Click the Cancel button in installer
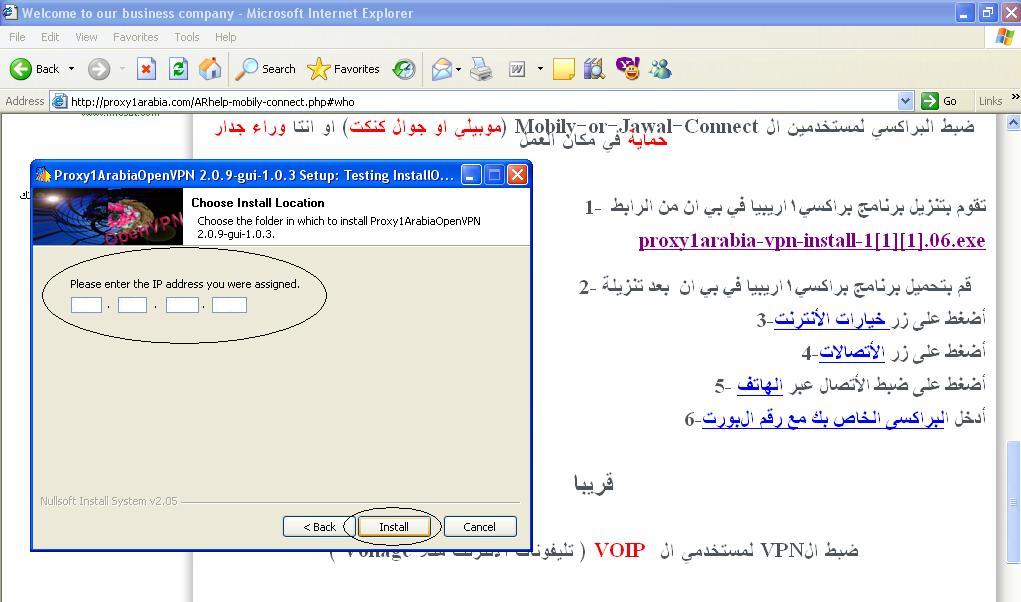This screenshot has width=1021, height=602. (480, 527)
